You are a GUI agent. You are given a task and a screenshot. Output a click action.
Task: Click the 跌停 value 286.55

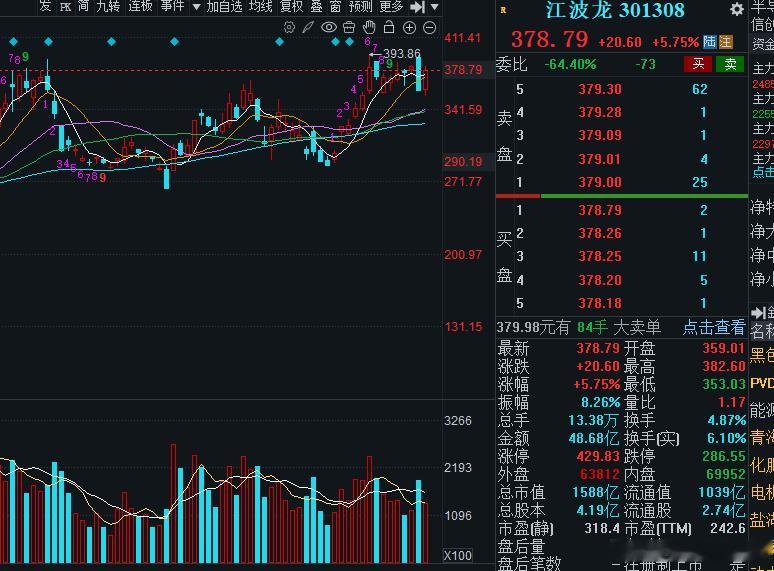(723, 456)
